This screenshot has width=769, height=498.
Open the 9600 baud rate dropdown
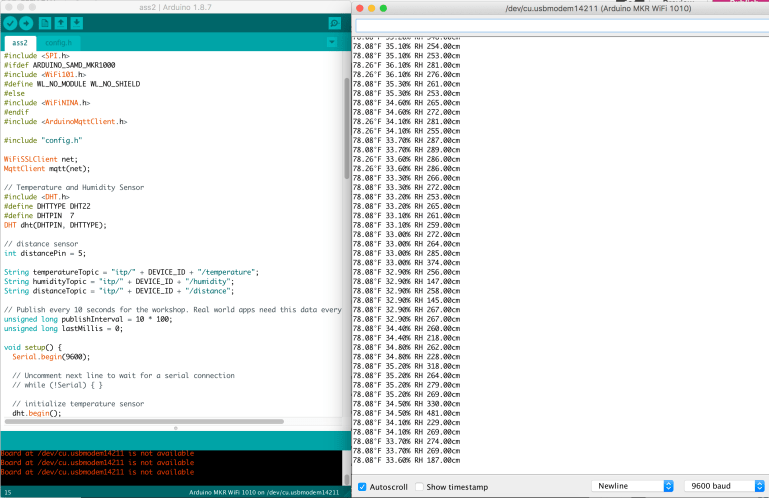725,486
